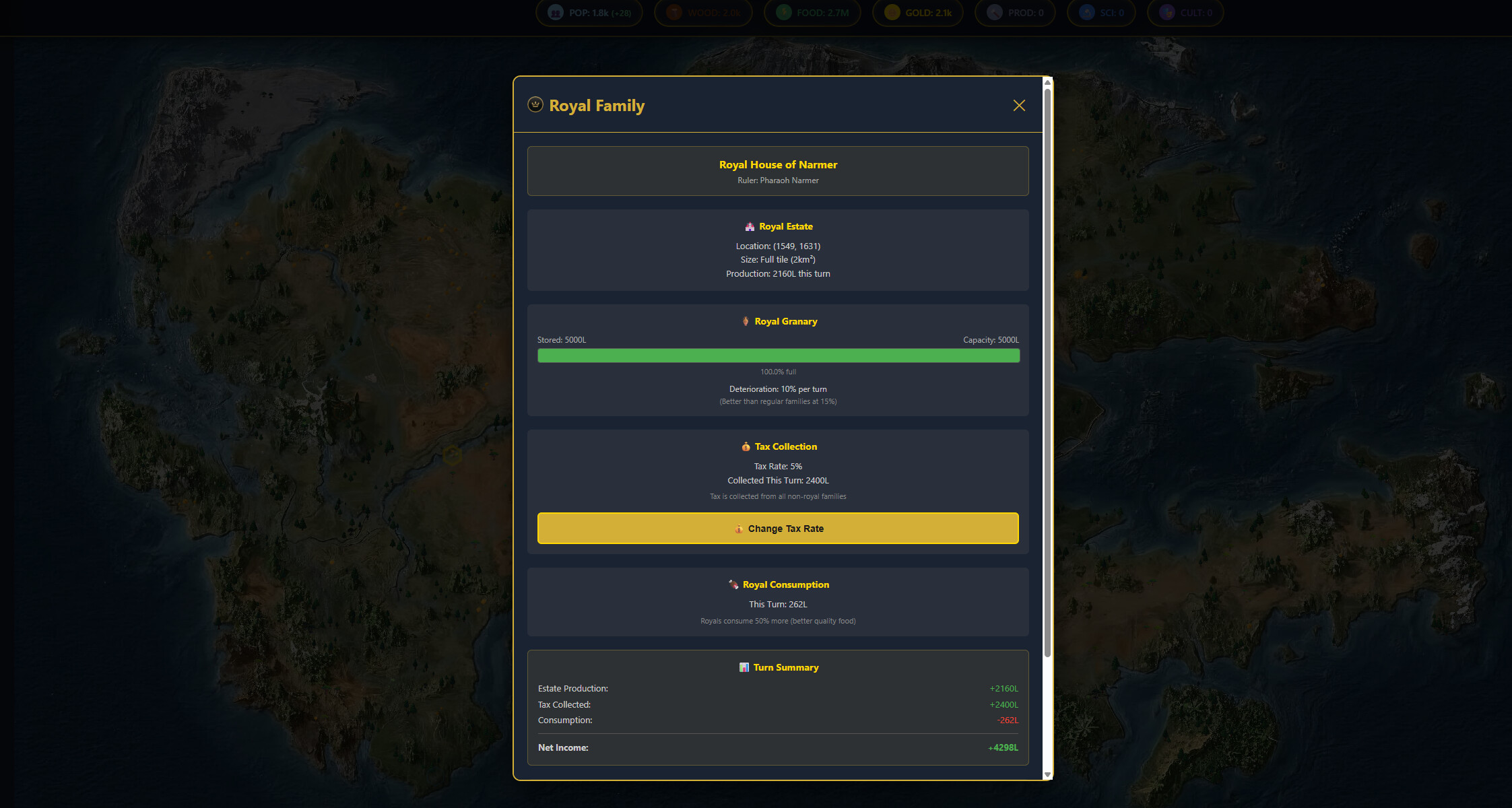Image resolution: width=1512 pixels, height=808 pixels.
Task: Click the green granary storage bar
Action: 779,356
